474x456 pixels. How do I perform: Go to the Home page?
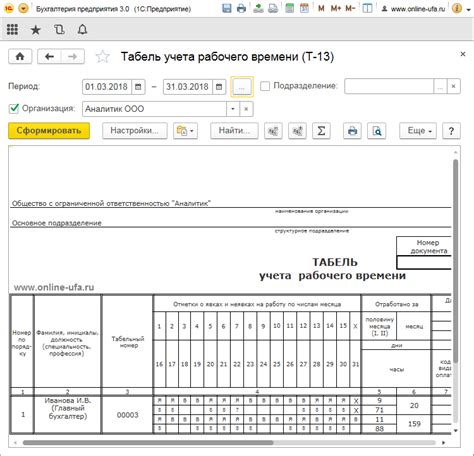(x=20, y=56)
